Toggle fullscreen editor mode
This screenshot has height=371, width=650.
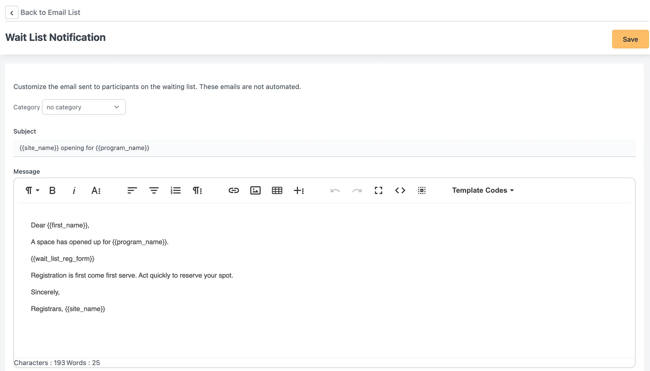tap(378, 190)
